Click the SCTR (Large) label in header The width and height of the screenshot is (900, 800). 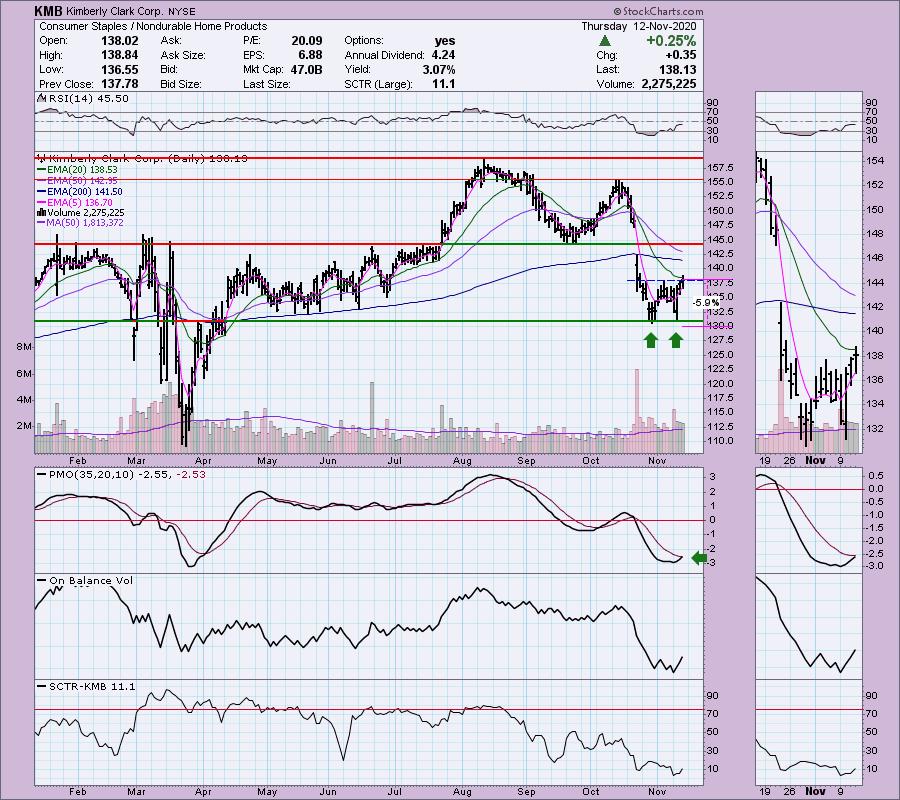378,84
